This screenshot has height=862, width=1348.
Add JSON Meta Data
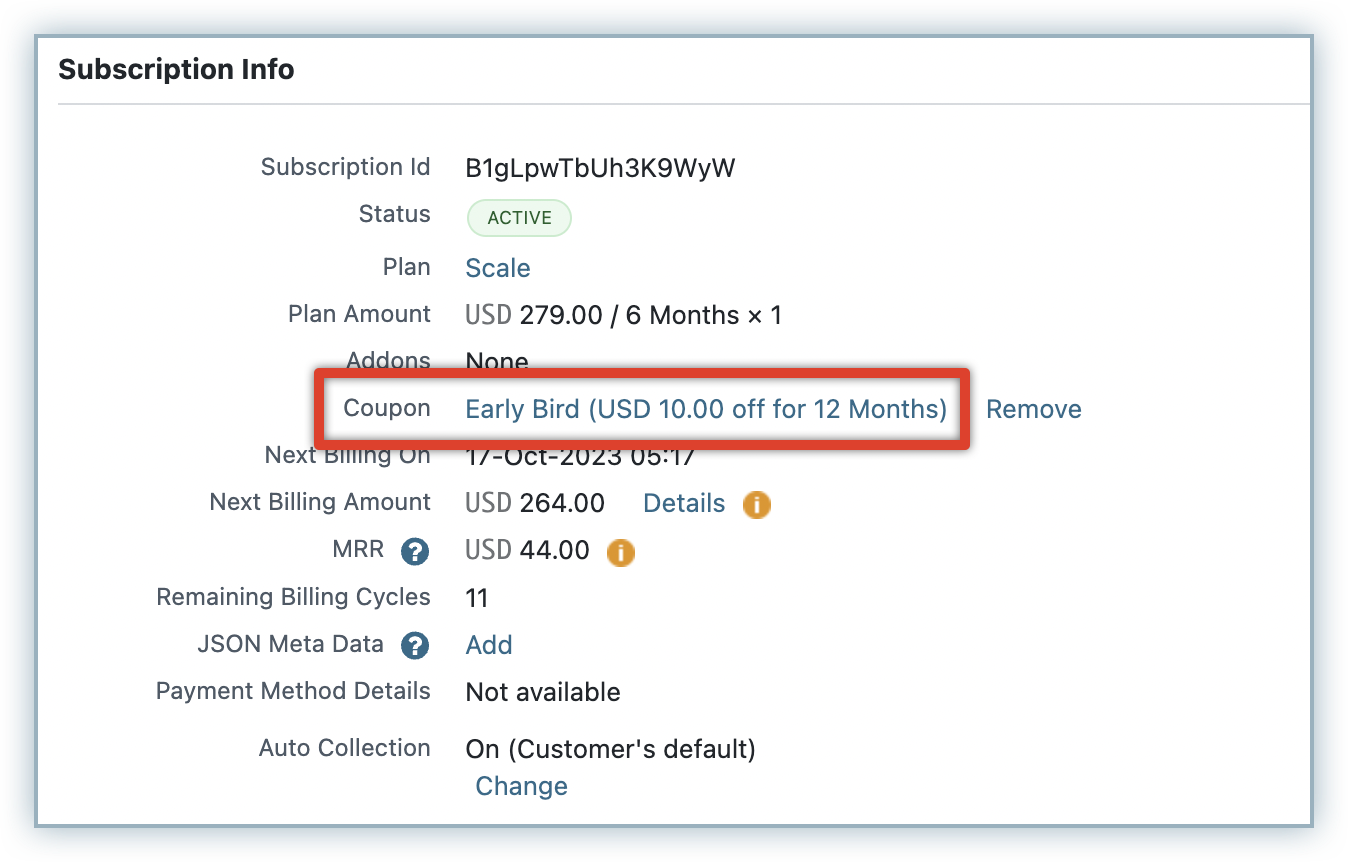[x=489, y=645]
